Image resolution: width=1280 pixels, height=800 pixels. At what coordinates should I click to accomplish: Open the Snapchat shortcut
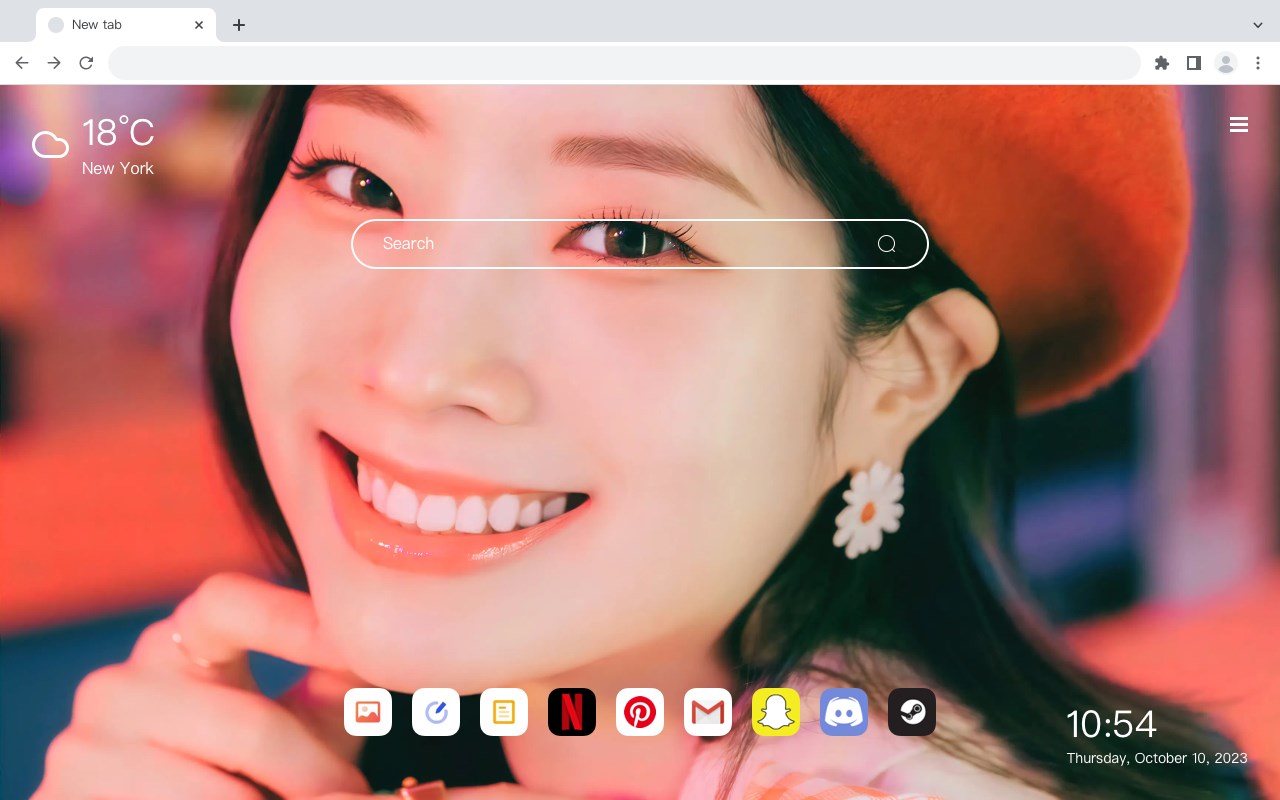pyautogui.click(x=776, y=712)
